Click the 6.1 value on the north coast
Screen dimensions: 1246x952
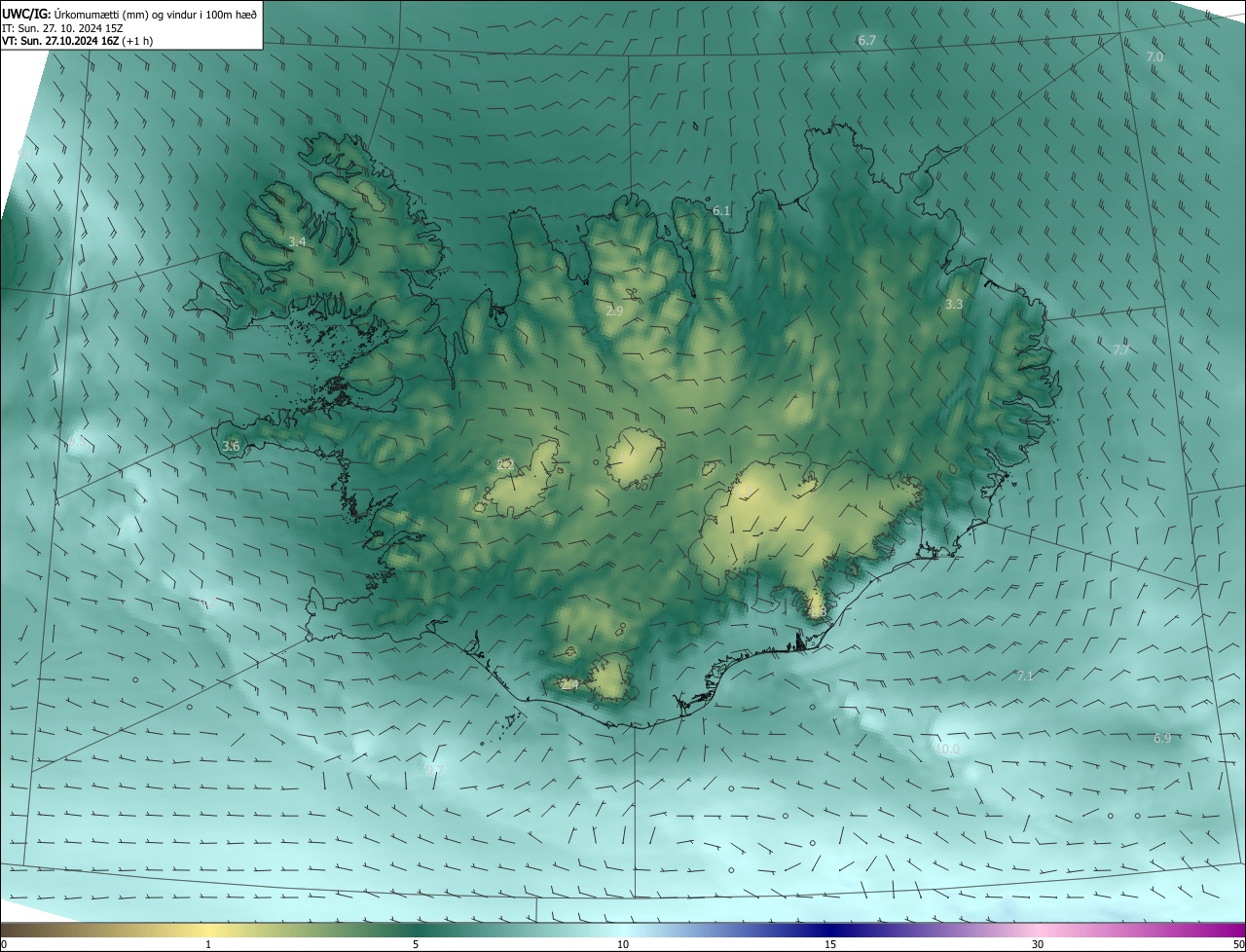coord(721,210)
